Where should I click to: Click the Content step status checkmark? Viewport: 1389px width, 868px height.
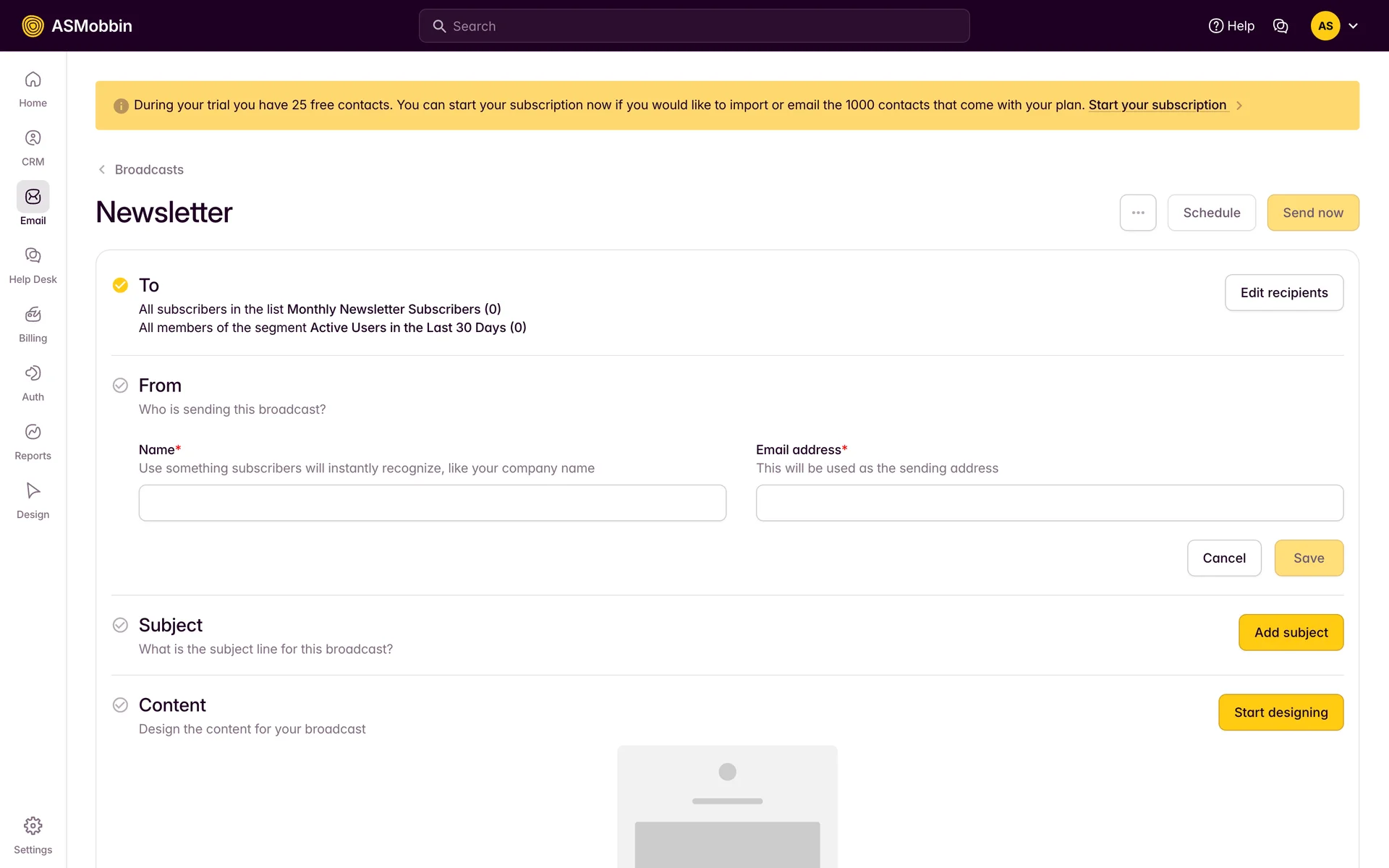(120, 705)
